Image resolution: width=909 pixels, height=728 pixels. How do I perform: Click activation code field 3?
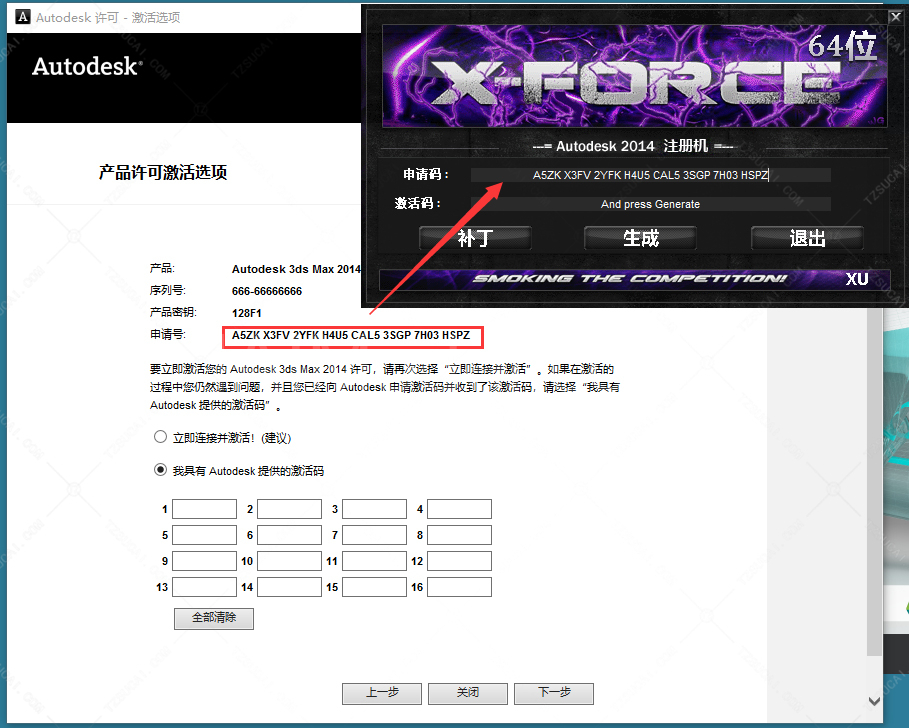[x=374, y=509]
